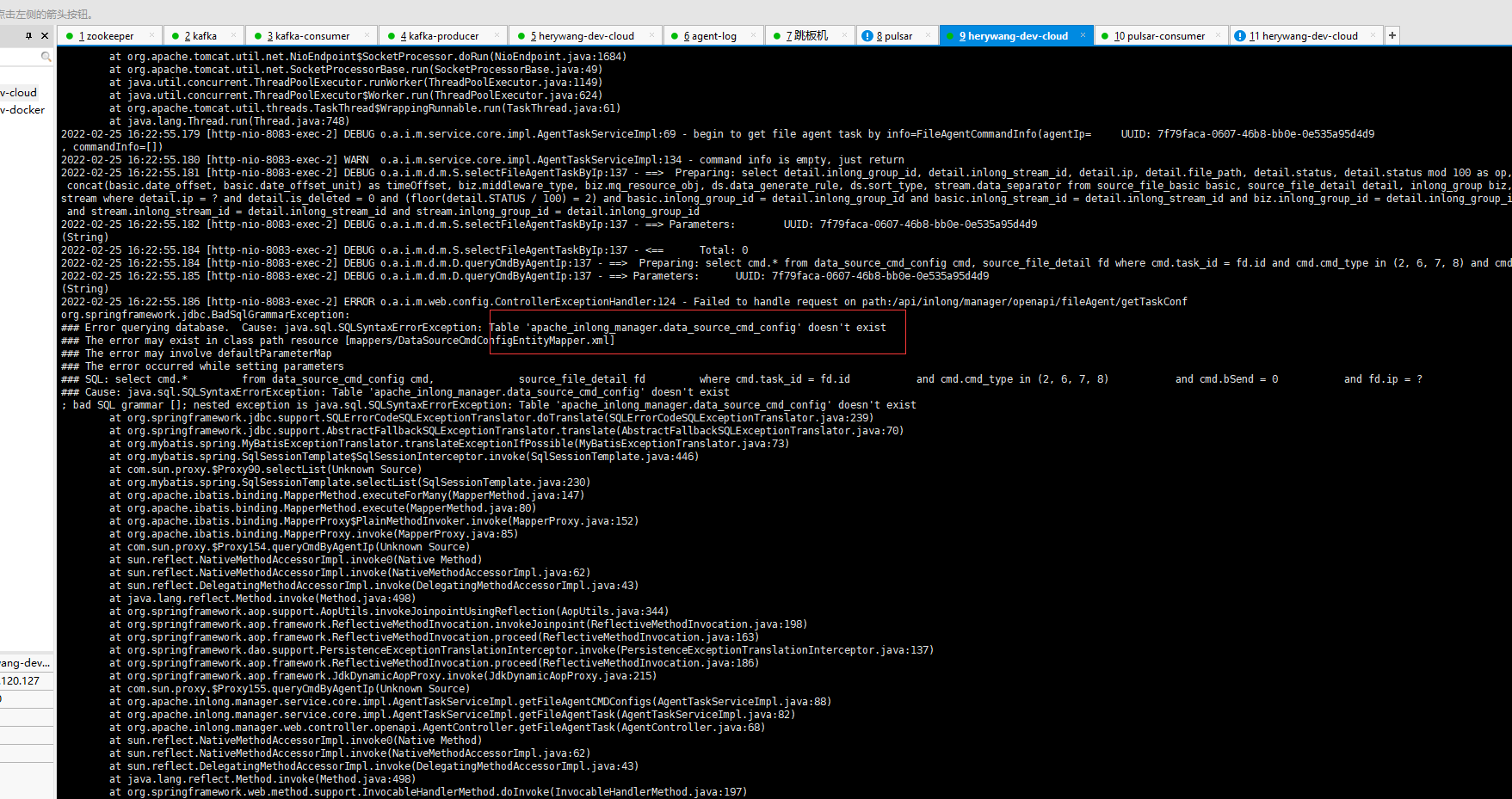
Task: Select the 10 pulsar-consumer tab
Action: point(1162,36)
